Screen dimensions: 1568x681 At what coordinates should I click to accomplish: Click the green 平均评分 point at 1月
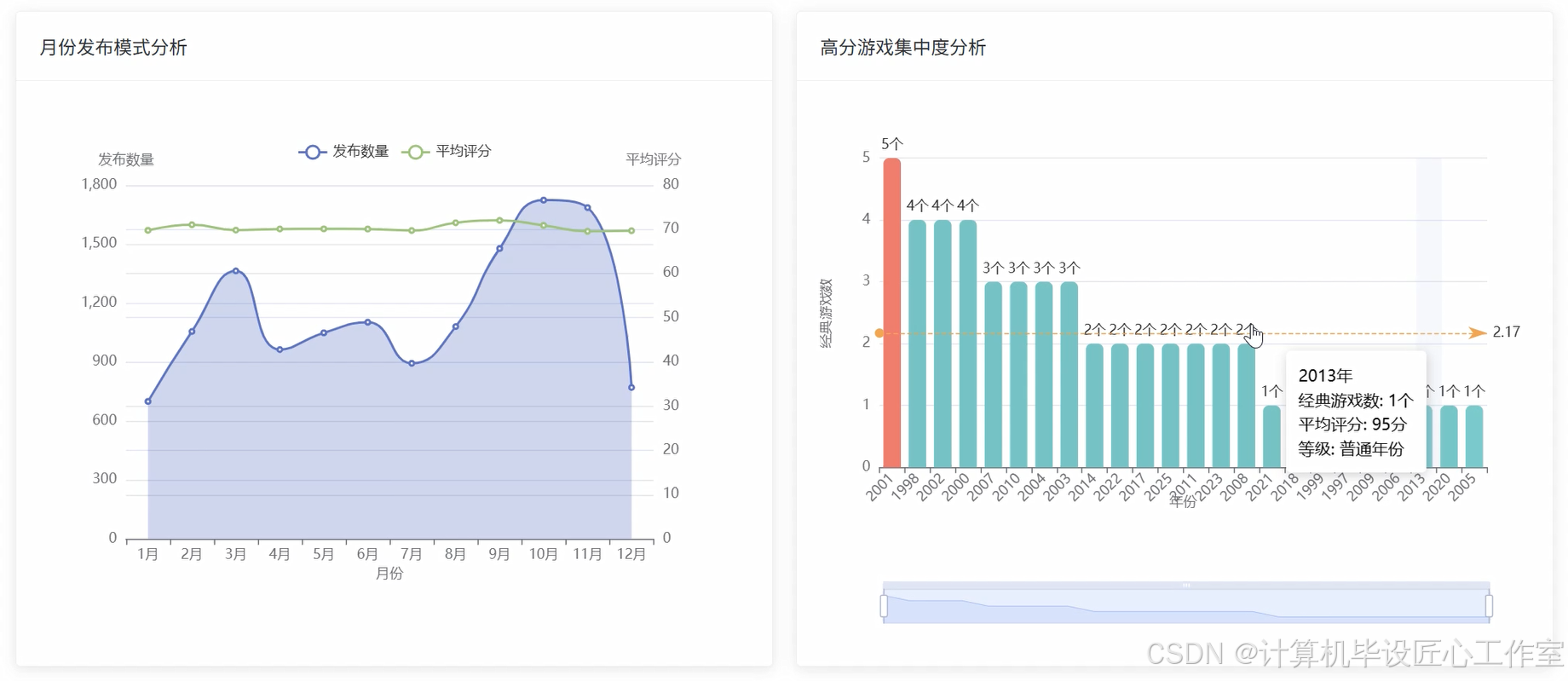click(x=148, y=230)
